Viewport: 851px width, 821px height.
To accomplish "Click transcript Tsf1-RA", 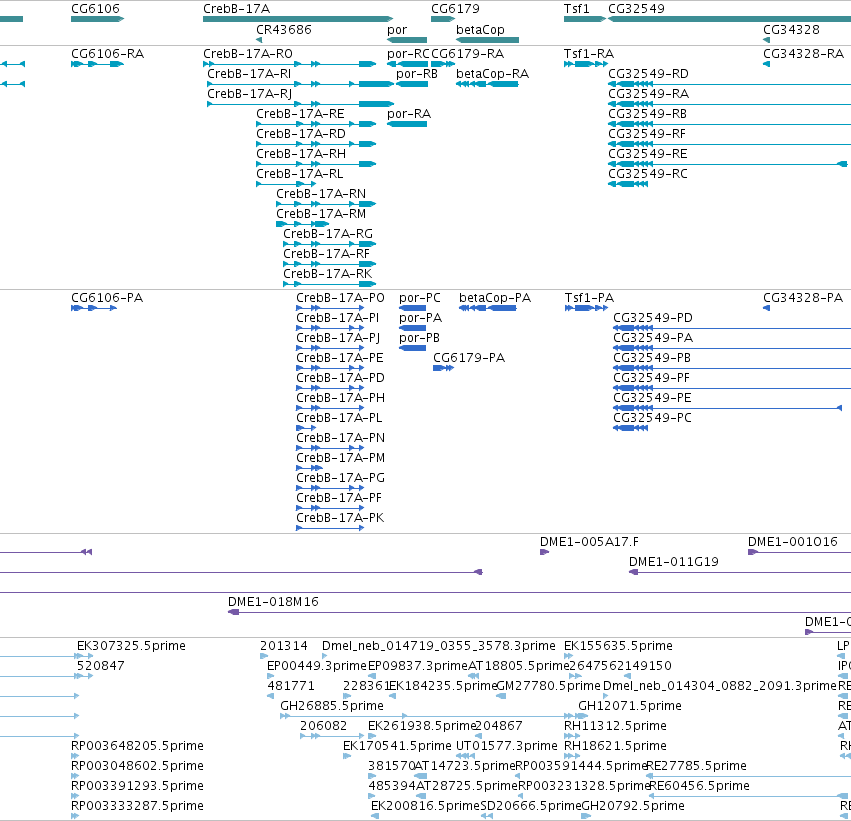I will pyautogui.click(x=586, y=64).
